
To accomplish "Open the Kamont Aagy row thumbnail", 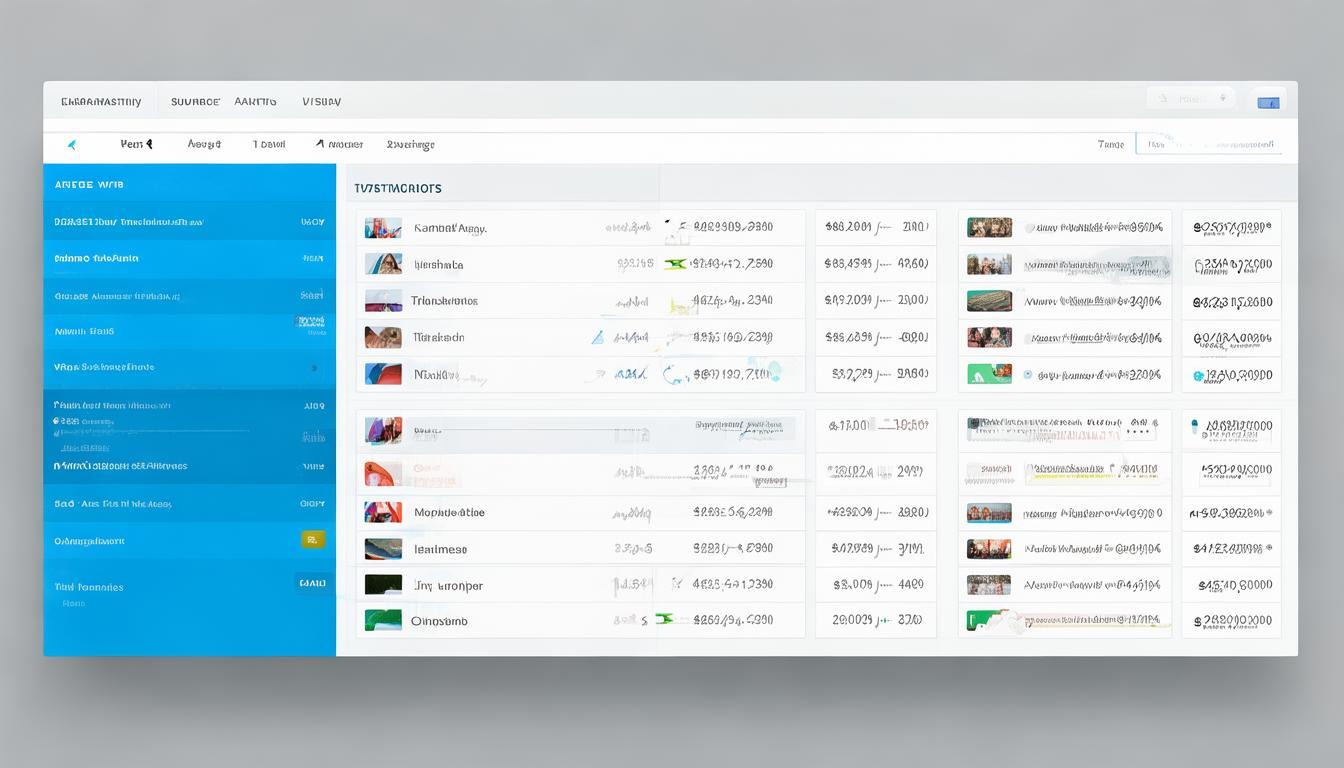I will point(383,228).
